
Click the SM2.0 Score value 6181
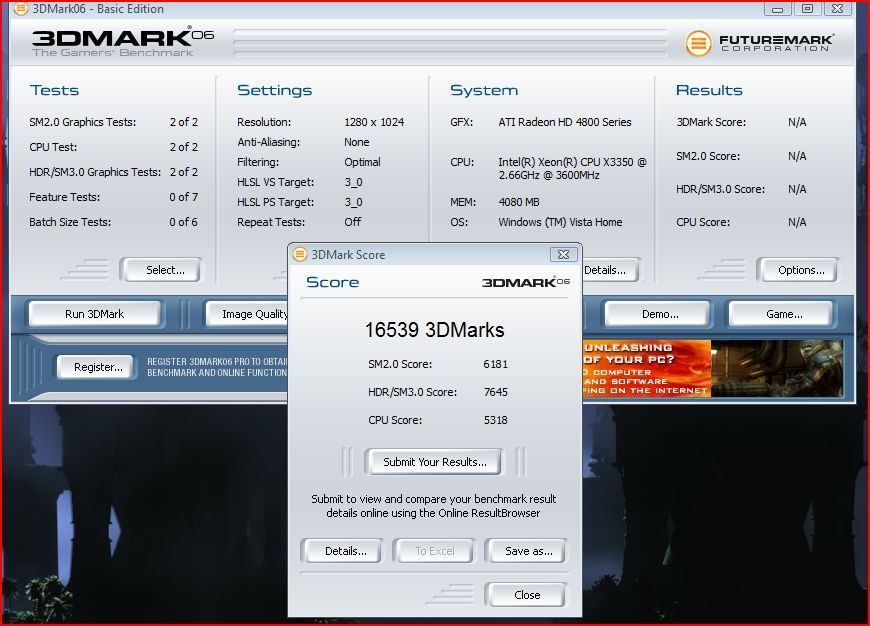pos(495,364)
